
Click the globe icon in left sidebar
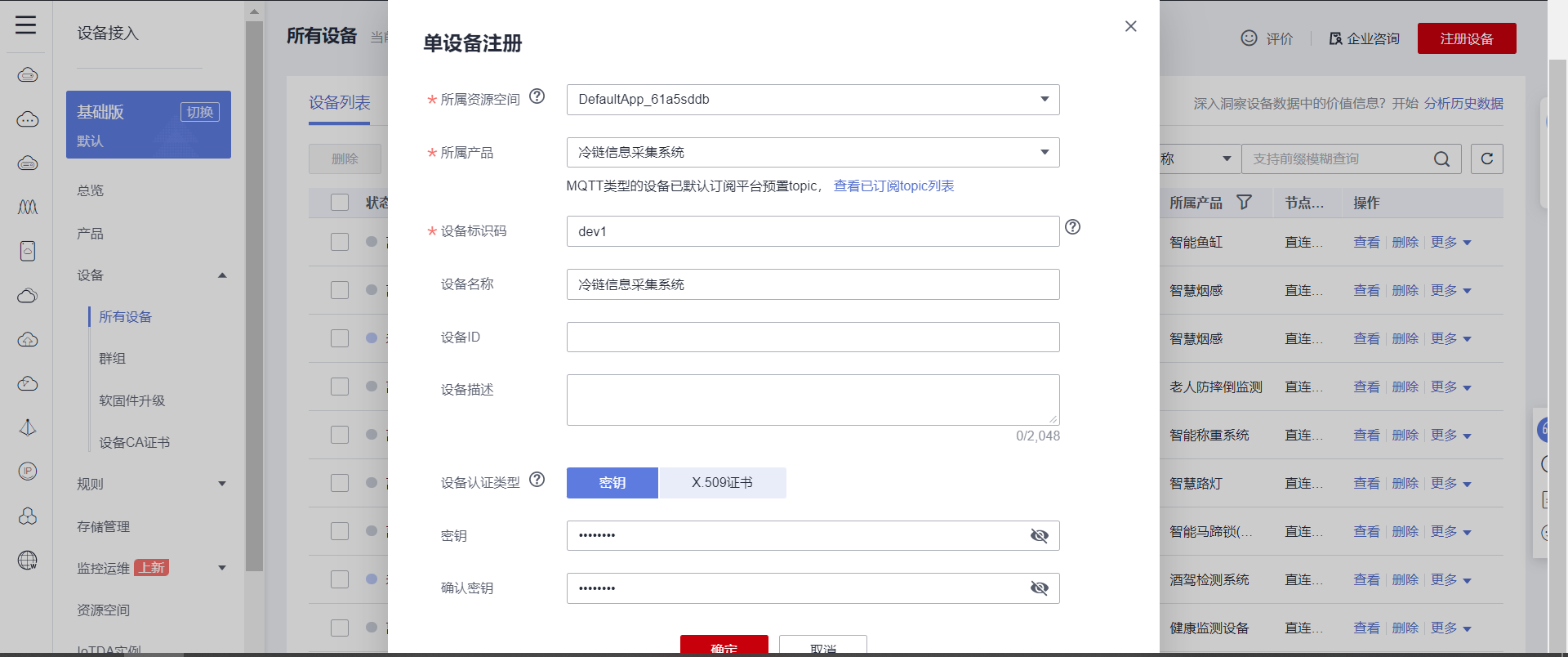[28, 560]
